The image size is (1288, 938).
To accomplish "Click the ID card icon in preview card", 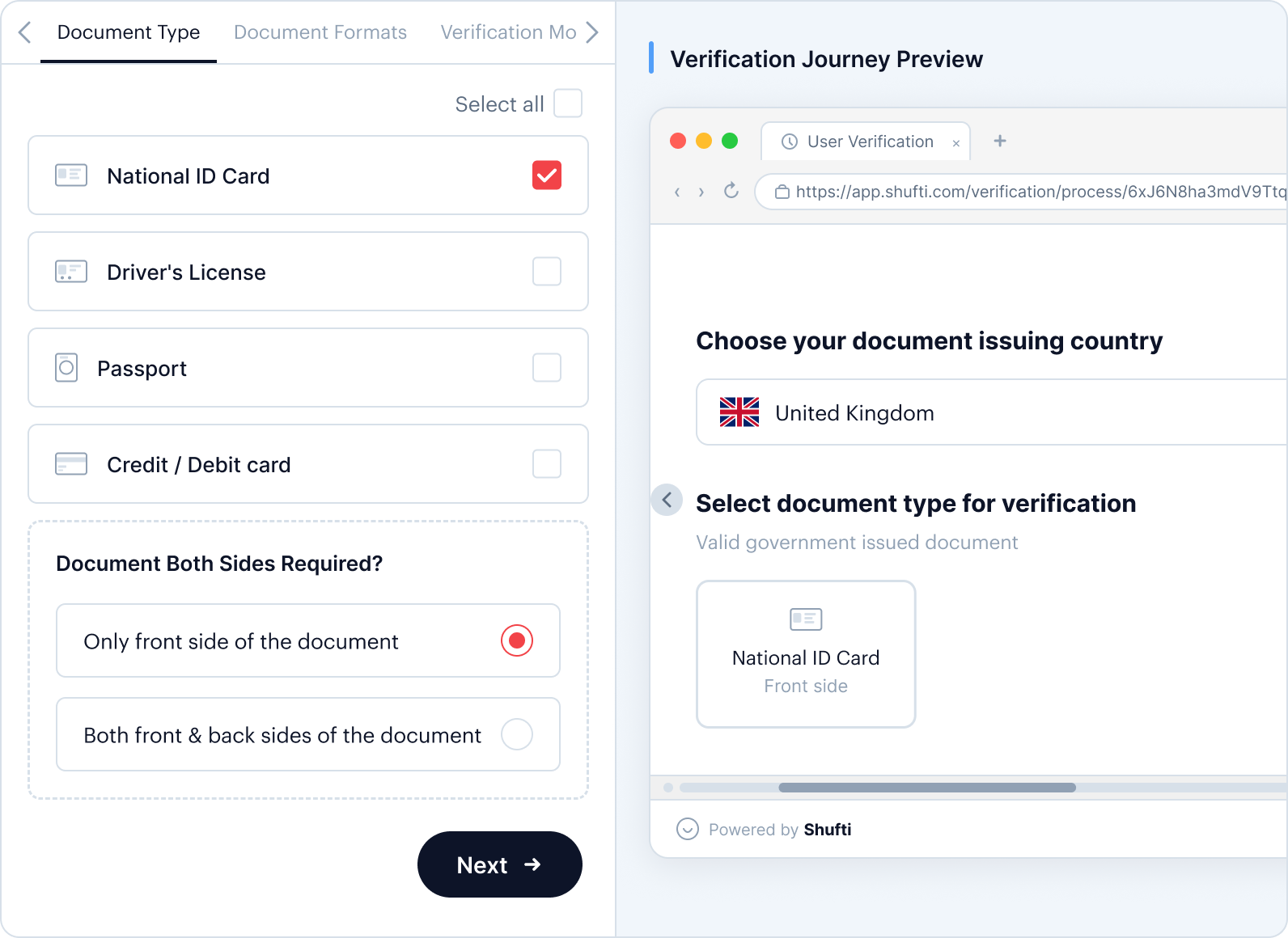I will click(806, 619).
